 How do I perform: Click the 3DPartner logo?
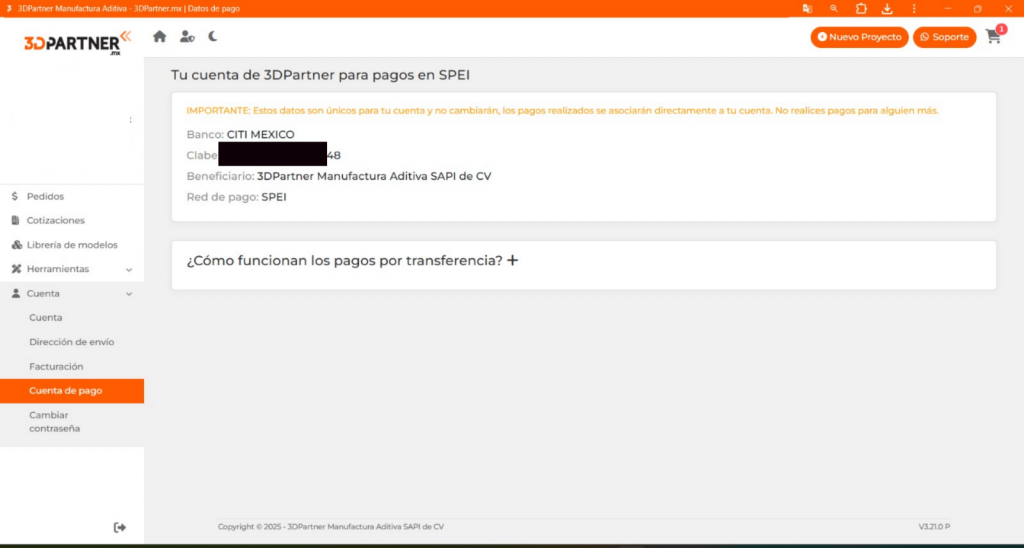tap(70, 44)
